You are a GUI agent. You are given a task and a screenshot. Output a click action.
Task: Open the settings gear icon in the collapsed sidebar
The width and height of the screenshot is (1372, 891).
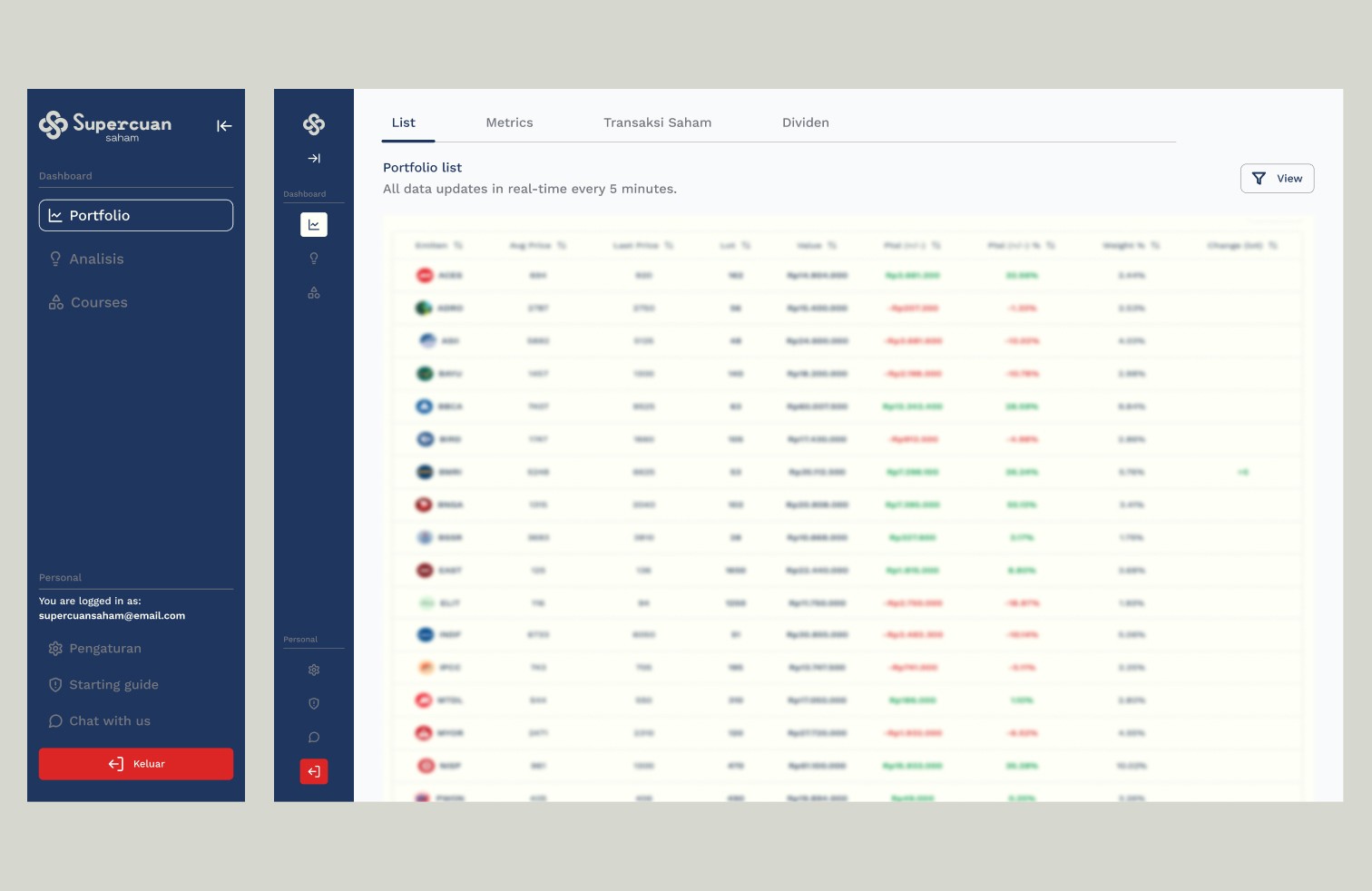[314, 670]
